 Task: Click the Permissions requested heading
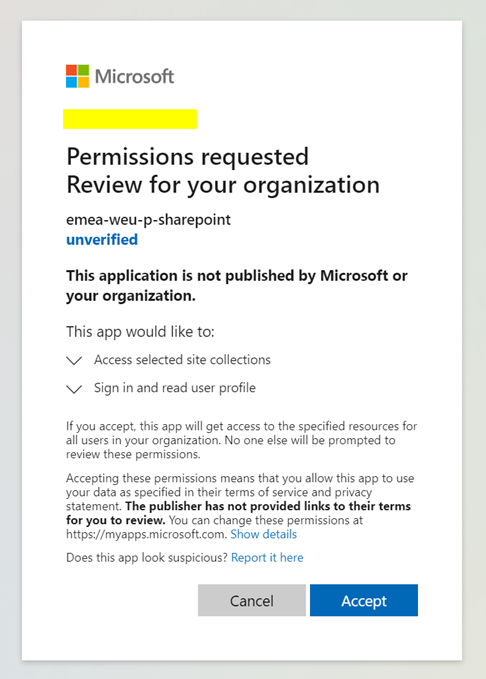point(188,156)
